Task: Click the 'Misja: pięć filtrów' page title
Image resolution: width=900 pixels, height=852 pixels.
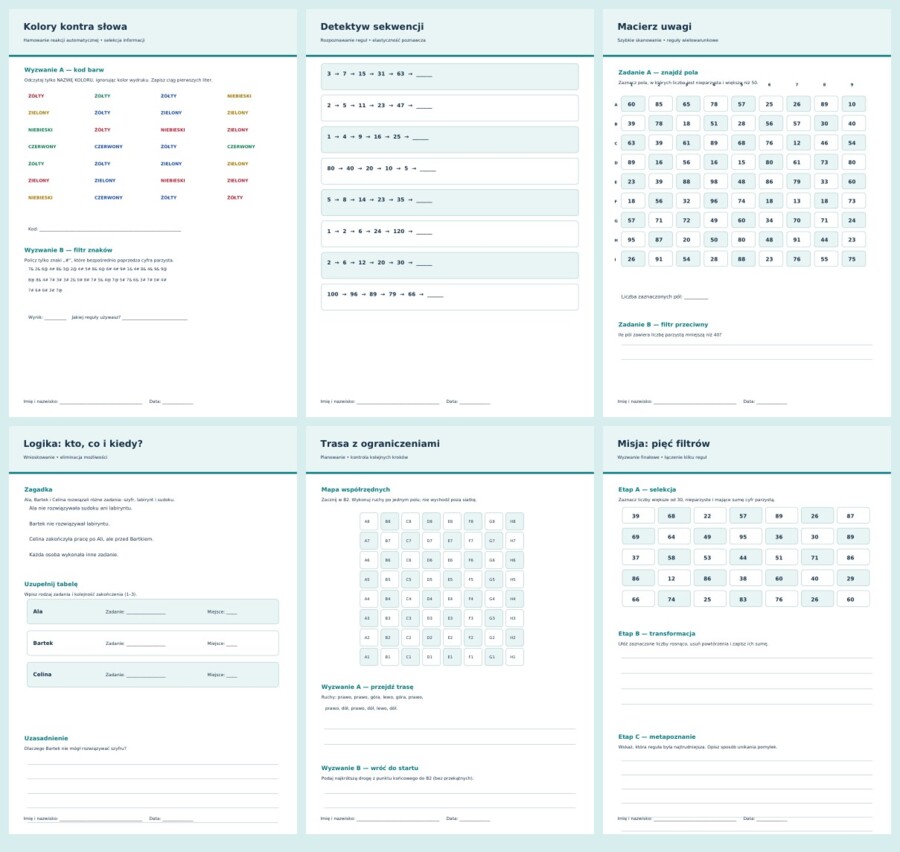Action: 664,443
